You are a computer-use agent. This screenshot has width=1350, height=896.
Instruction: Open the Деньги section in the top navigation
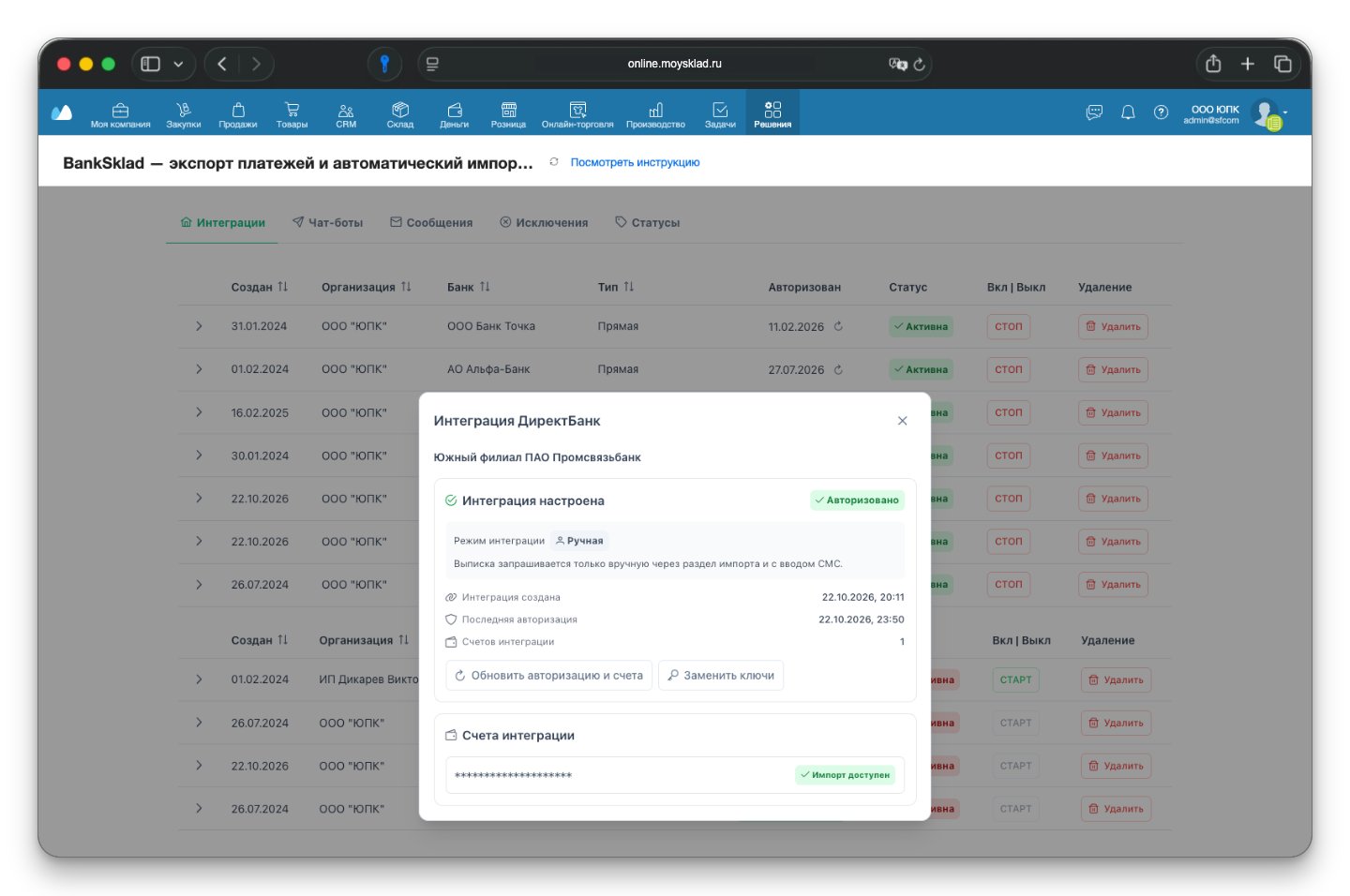point(455,114)
